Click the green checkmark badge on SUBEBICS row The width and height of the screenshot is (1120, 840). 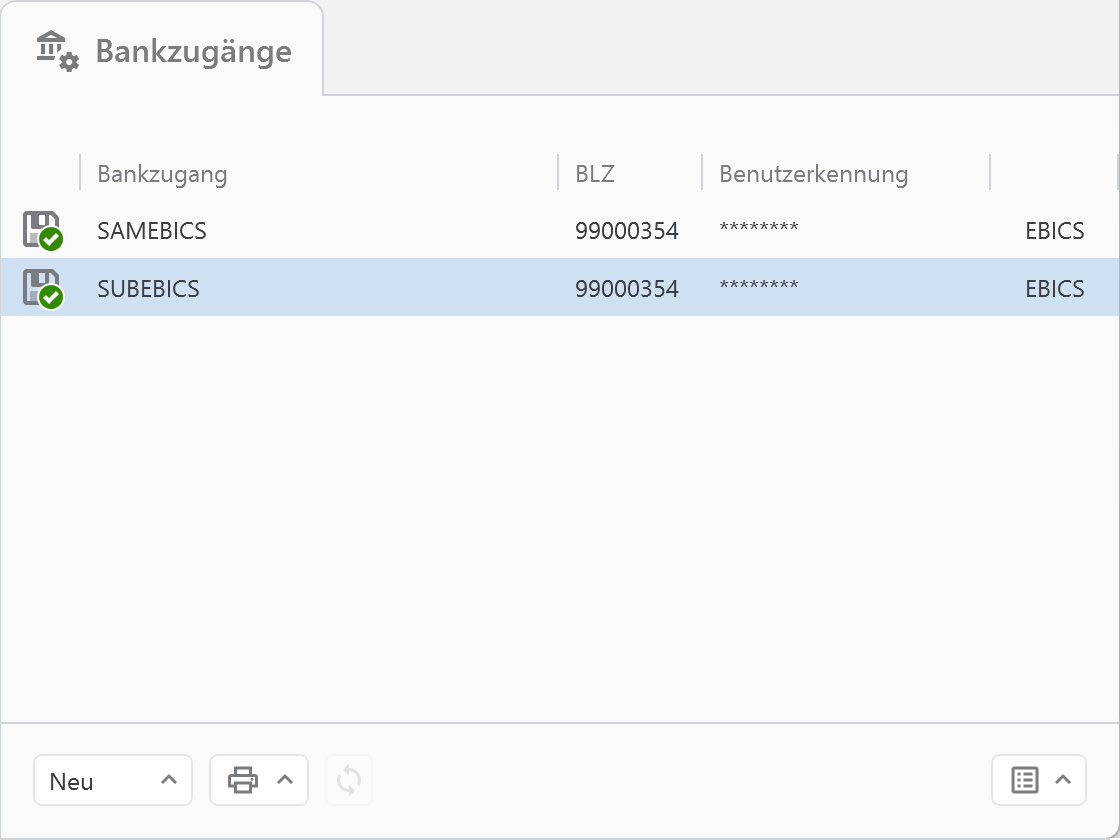coord(49,297)
